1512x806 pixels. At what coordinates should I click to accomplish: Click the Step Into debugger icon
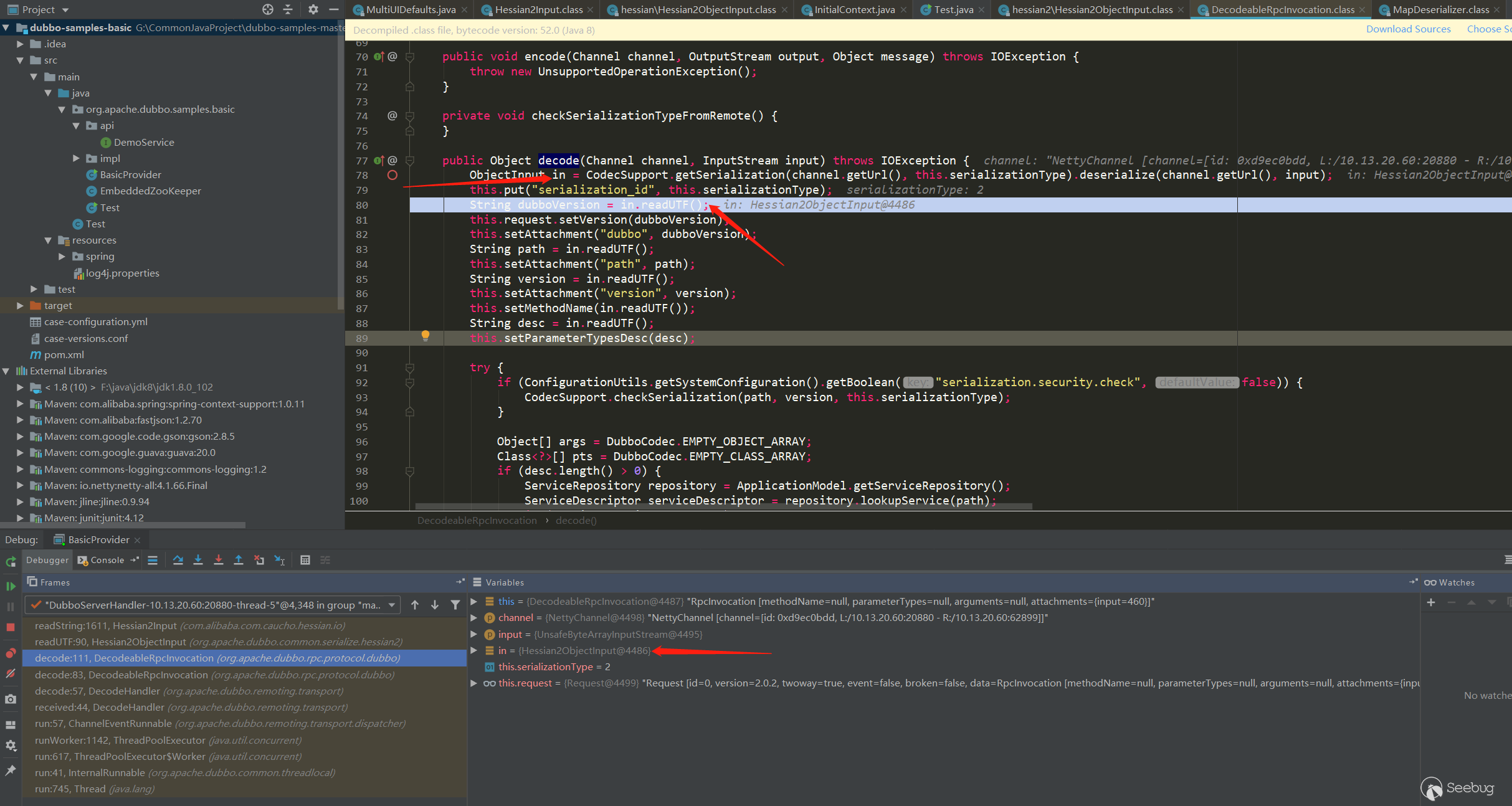click(198, 560)
